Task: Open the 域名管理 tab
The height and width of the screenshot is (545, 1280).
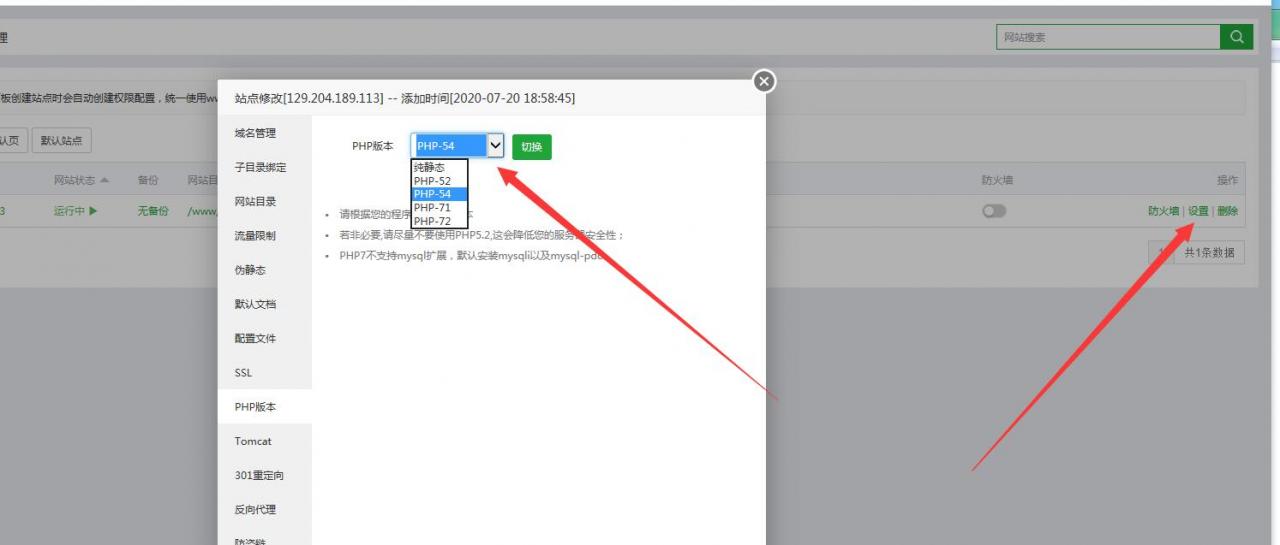Action: pos(265,133)
